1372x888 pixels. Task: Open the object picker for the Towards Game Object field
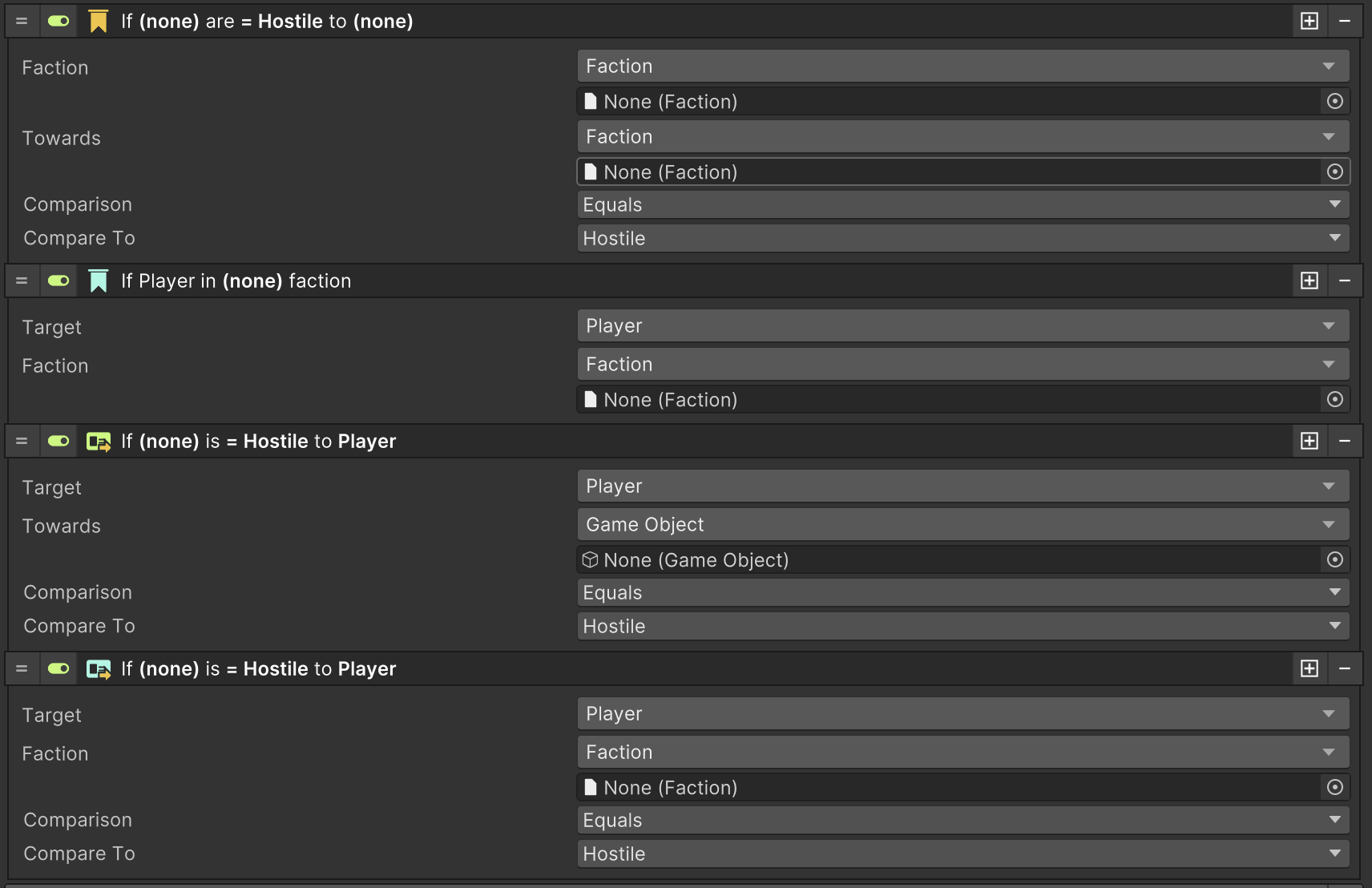coord(1335,560)
